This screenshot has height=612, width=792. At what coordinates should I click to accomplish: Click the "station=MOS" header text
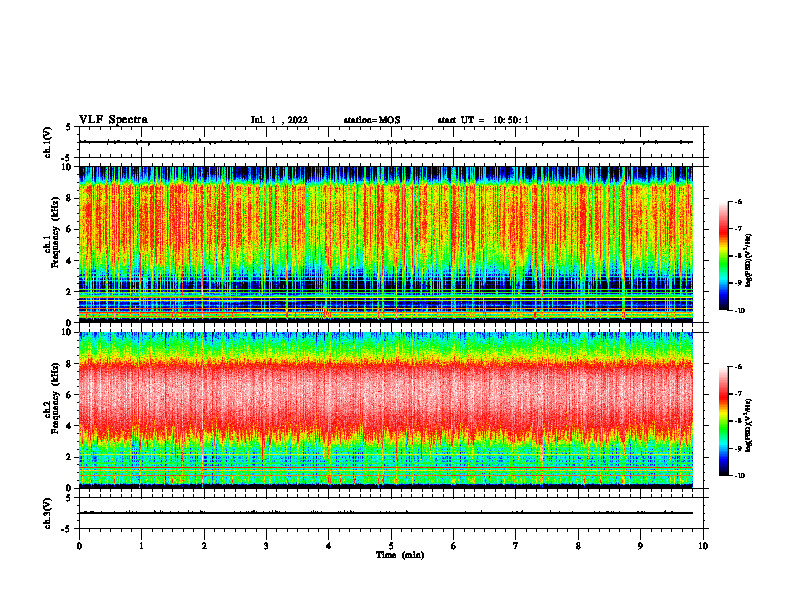[372, 120]
